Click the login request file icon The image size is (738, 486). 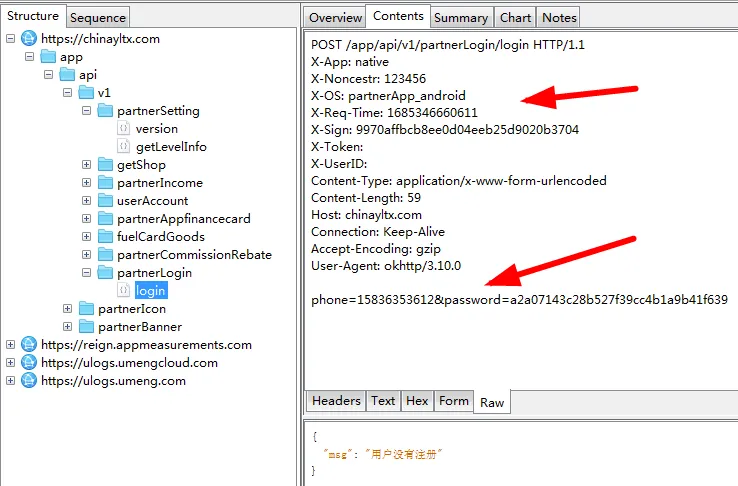tap(123, 290)
